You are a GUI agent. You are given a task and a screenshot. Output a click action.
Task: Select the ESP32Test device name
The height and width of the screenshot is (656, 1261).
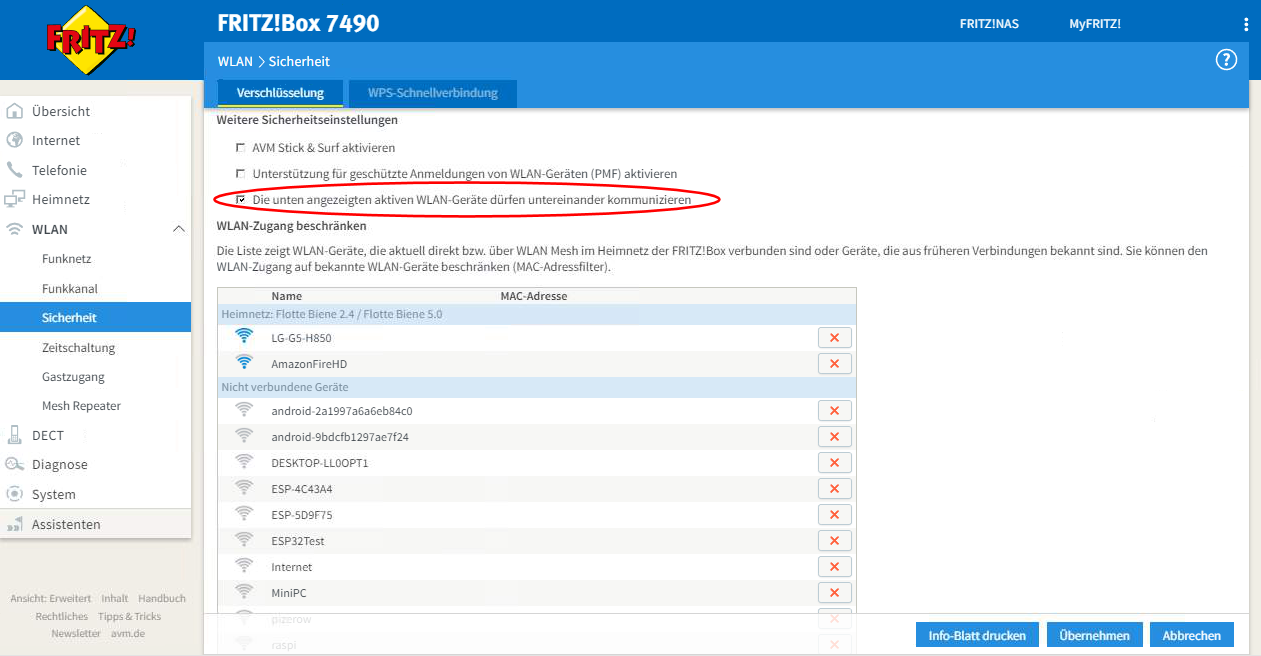click(x=298, y=541)
